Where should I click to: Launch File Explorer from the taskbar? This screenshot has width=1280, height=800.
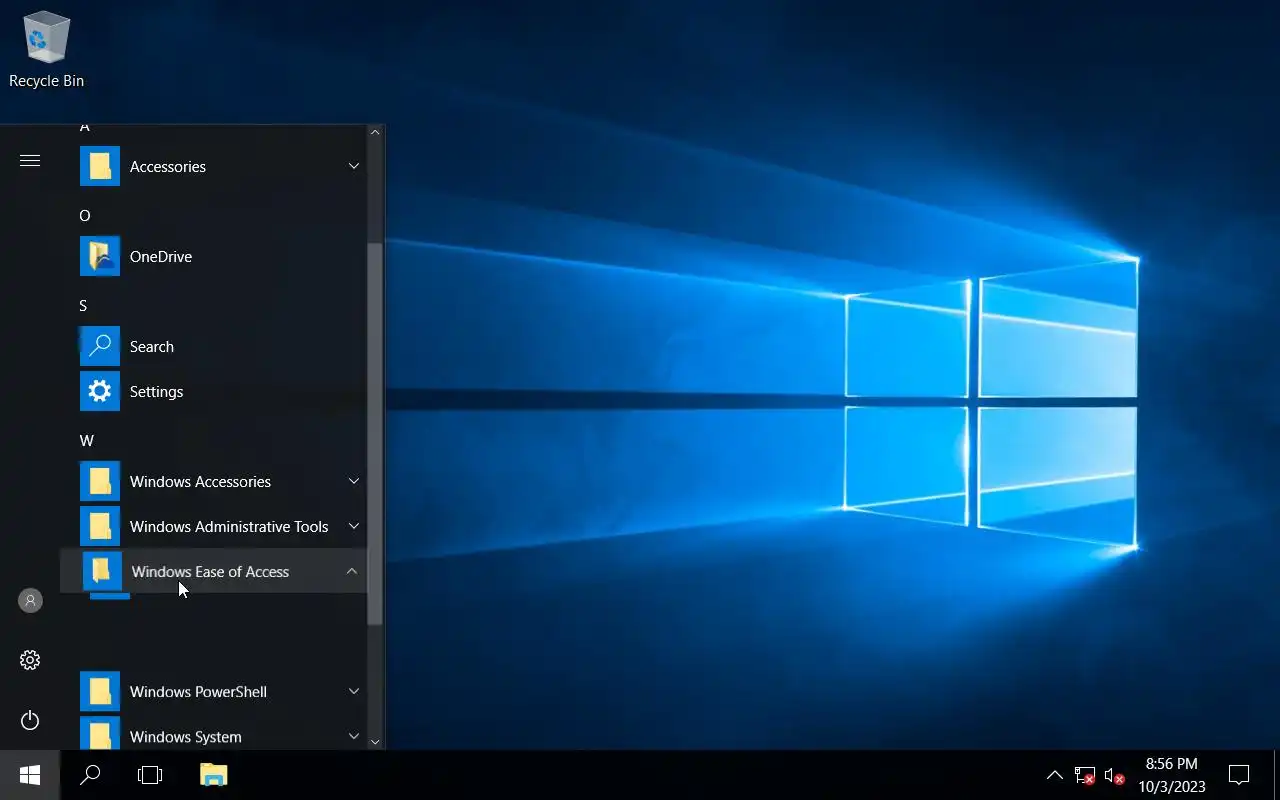[213, 775]
